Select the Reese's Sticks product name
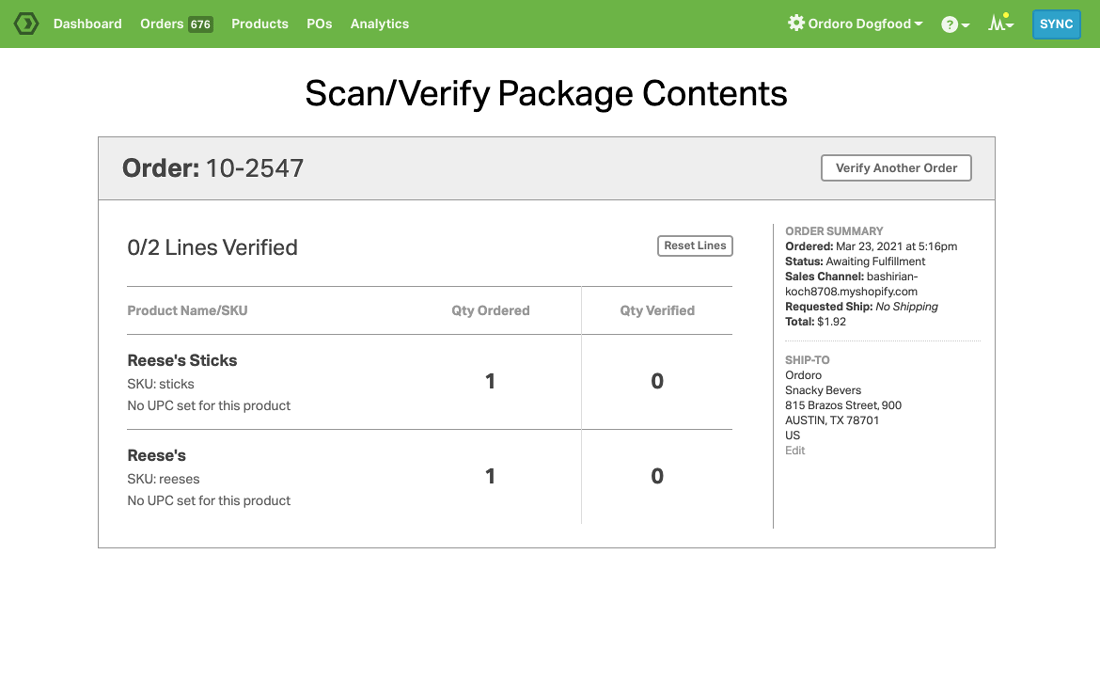Image resolution: width=1100 pixels, height=681 pixels. pyautogui.click(x=182, y=361)
